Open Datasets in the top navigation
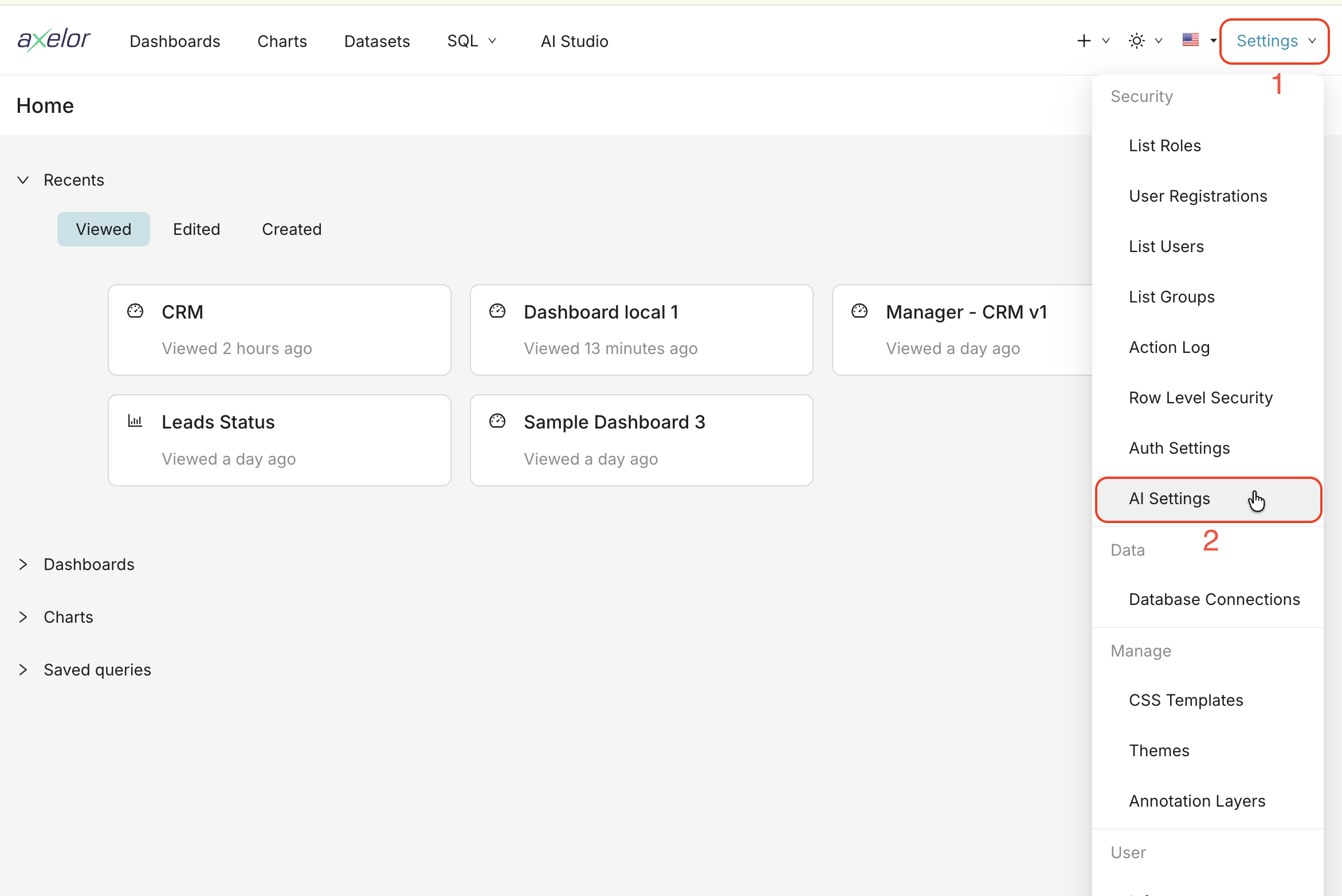This screenshot has width=1342, height=896. (377, 41)
